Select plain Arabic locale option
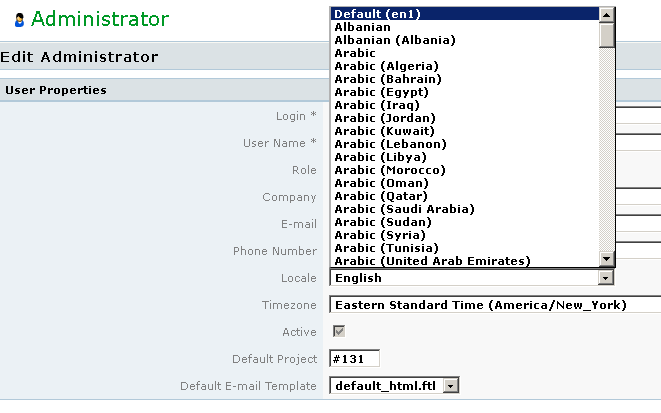This screenshot has width=661, height=413. (465, 53)
